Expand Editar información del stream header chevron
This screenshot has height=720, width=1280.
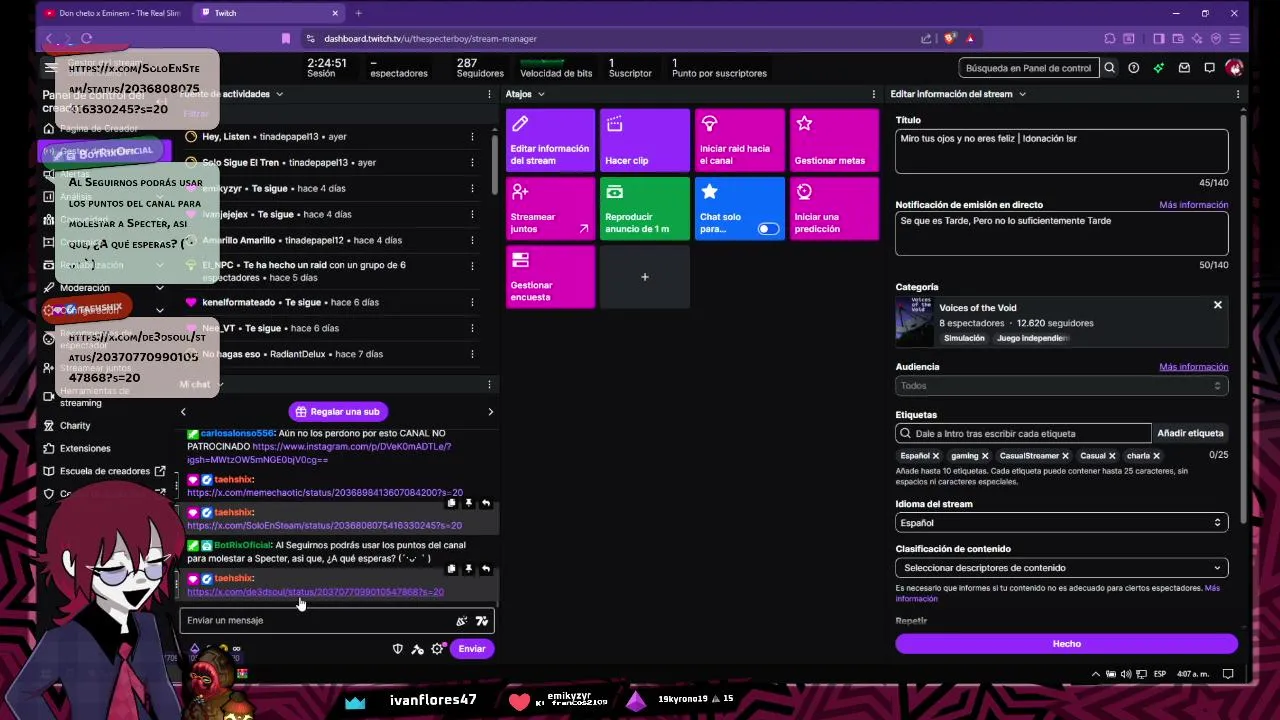1022,94
